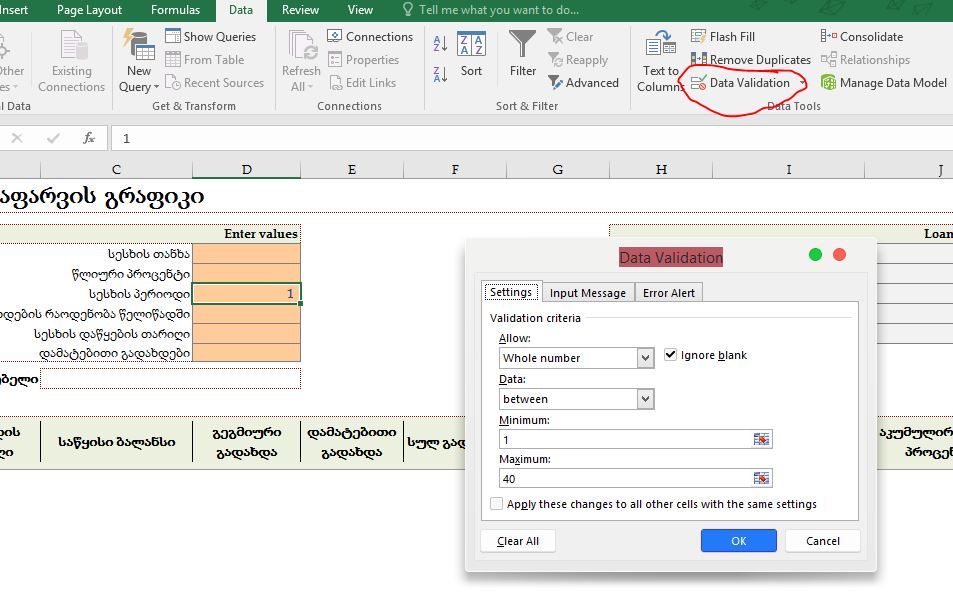Screen dimensions: 953x606
Task: Click the Sort A to Z icon
Action: (x=440, y=44)
